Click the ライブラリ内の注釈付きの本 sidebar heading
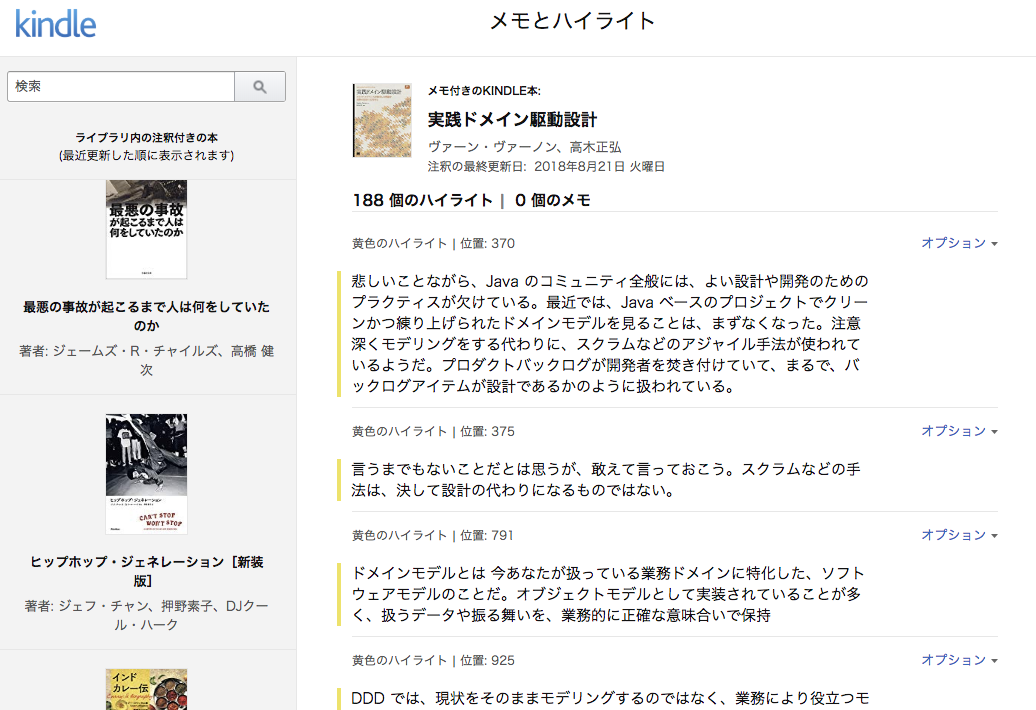The height and width of the screenshot is (710, 1036). (147, 137)
